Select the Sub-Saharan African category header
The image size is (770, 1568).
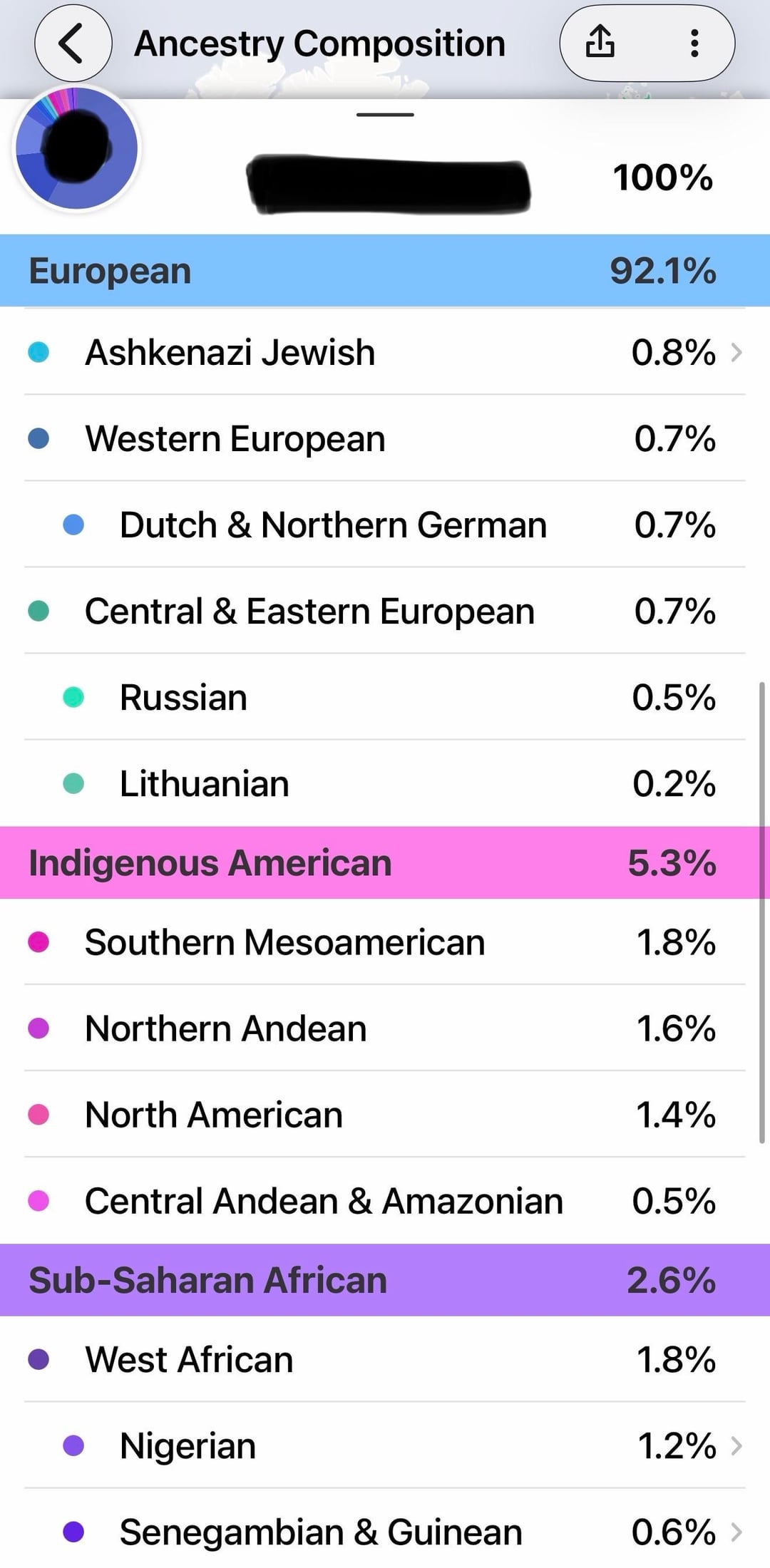click(x=385, y=1280)
